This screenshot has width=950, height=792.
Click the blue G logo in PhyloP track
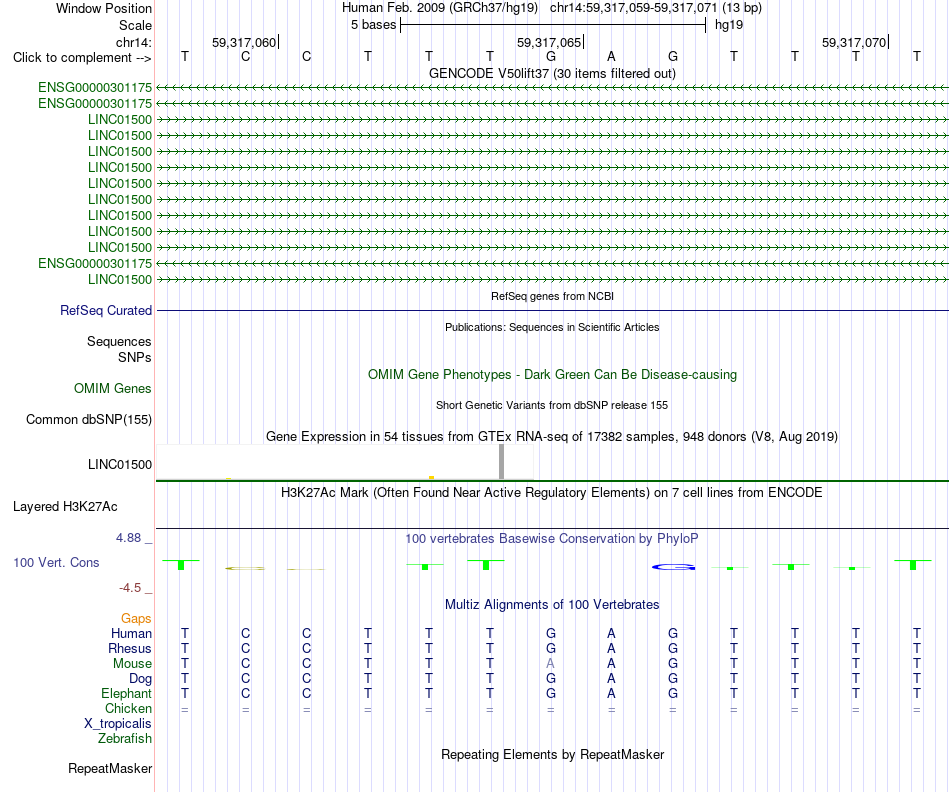(x=673, y=567)
